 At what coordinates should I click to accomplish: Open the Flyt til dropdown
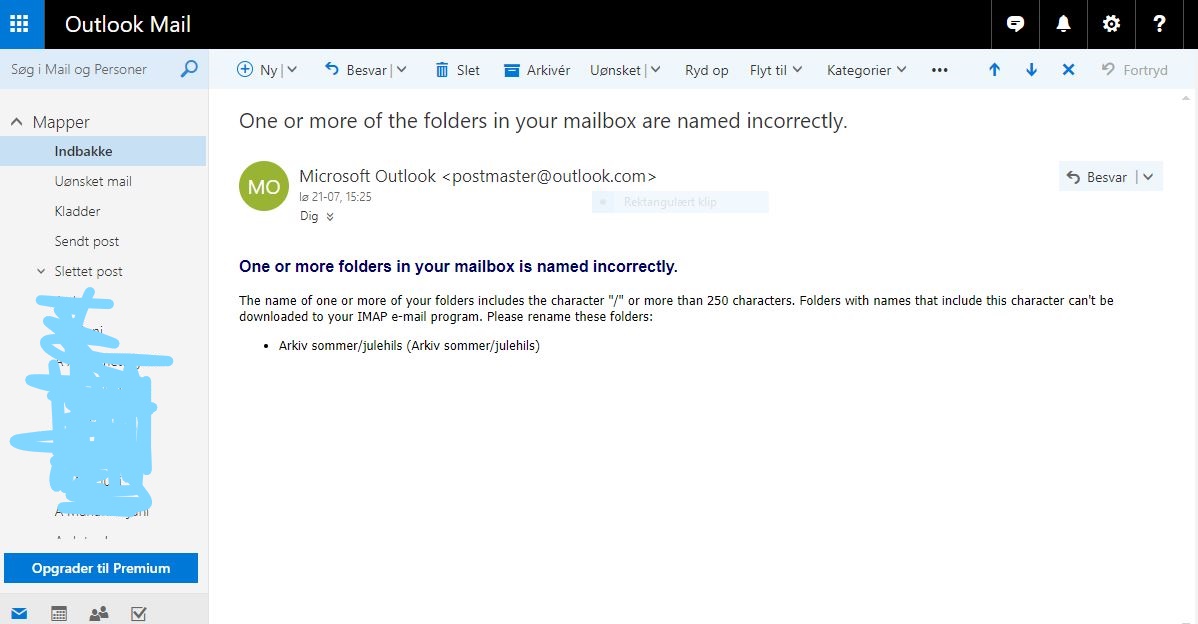pos(775,70)
